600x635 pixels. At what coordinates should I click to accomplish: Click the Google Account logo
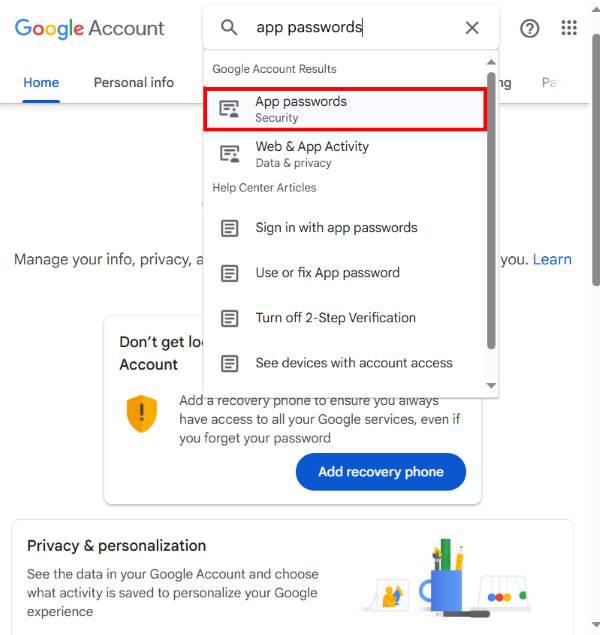pyautogui.click(x=90, y=28)
